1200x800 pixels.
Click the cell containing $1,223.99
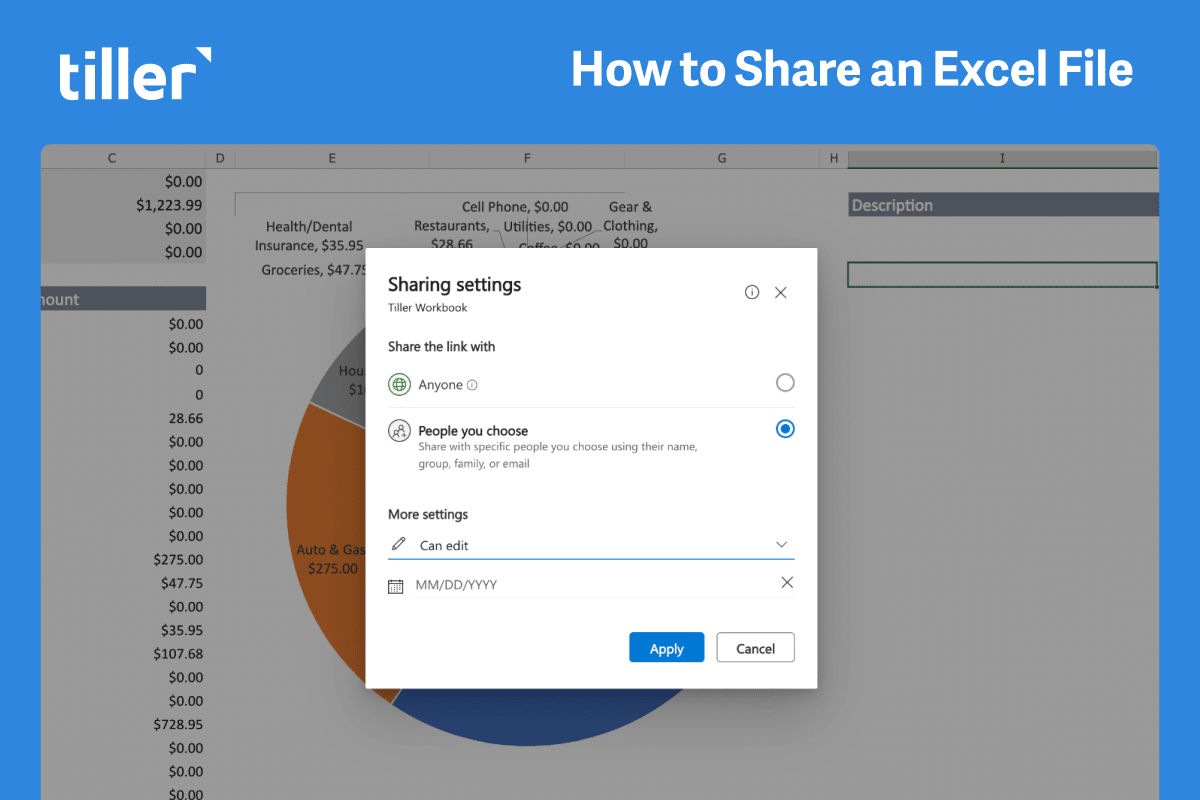(123, 204)
